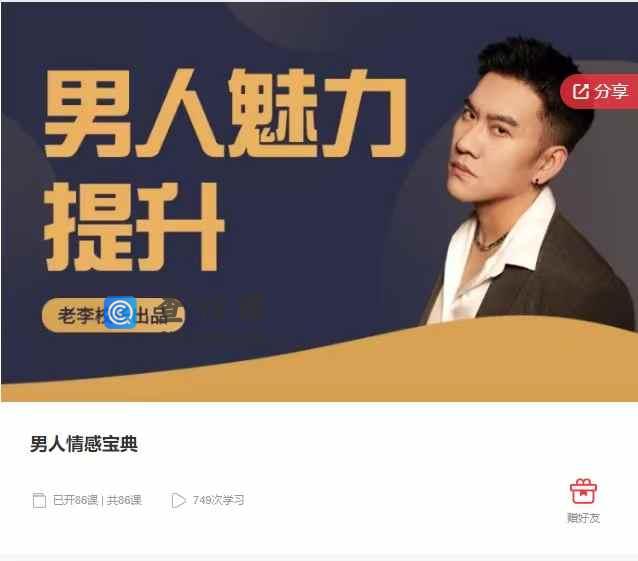Image resolution: width=638 pixels, height=561 pixels.
Task: Click the share arrow icon in red badge
Action: [581, 92]
